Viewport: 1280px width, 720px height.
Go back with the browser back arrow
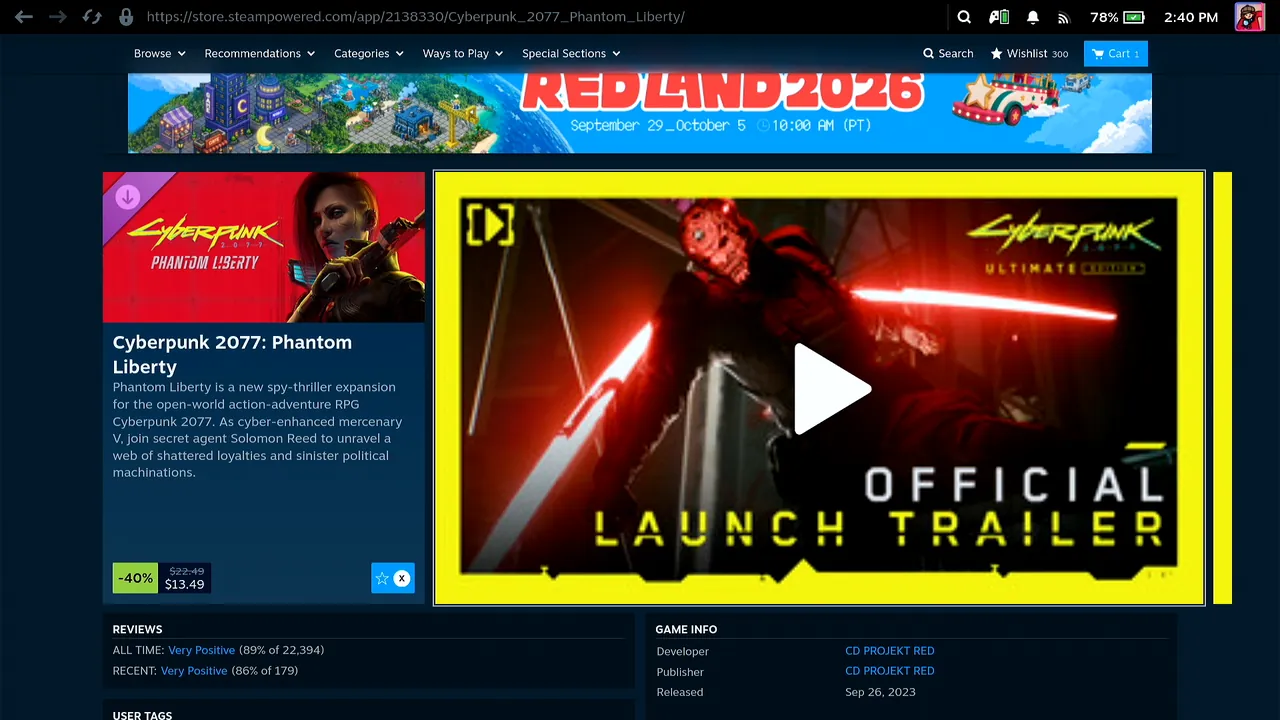[24, 17]
